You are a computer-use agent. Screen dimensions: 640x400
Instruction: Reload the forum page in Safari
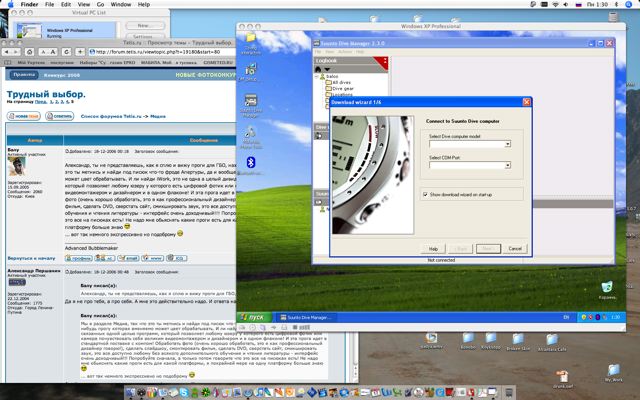[x=67, y=52]
